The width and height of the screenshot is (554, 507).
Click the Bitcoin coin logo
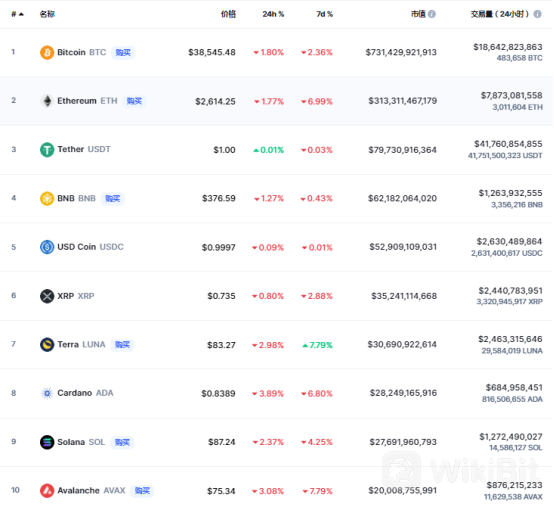(47, 52)
